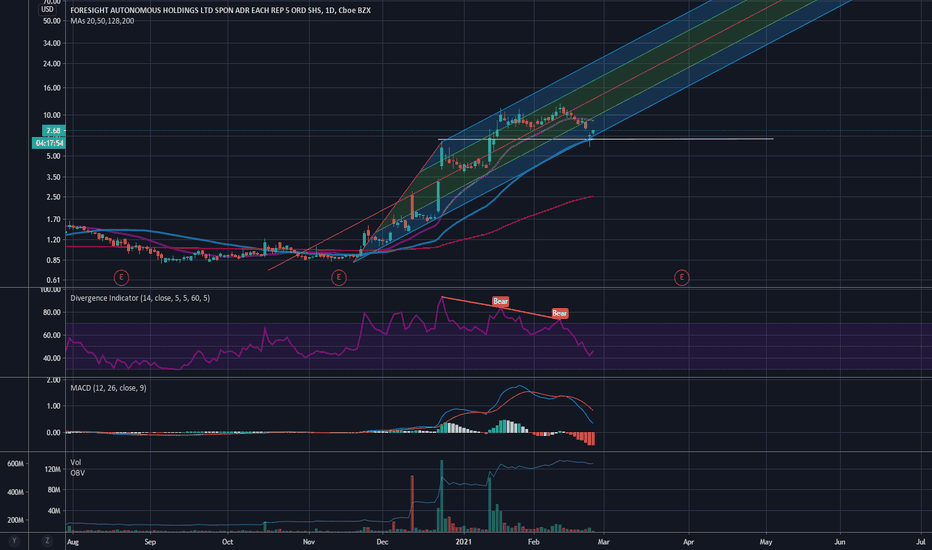Click the 5.00 price scale label

tap(53, 156)
